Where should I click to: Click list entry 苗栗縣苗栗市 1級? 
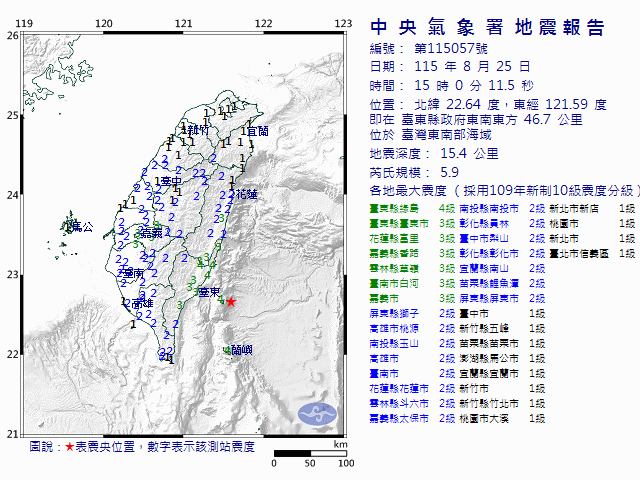coord(502,343)
